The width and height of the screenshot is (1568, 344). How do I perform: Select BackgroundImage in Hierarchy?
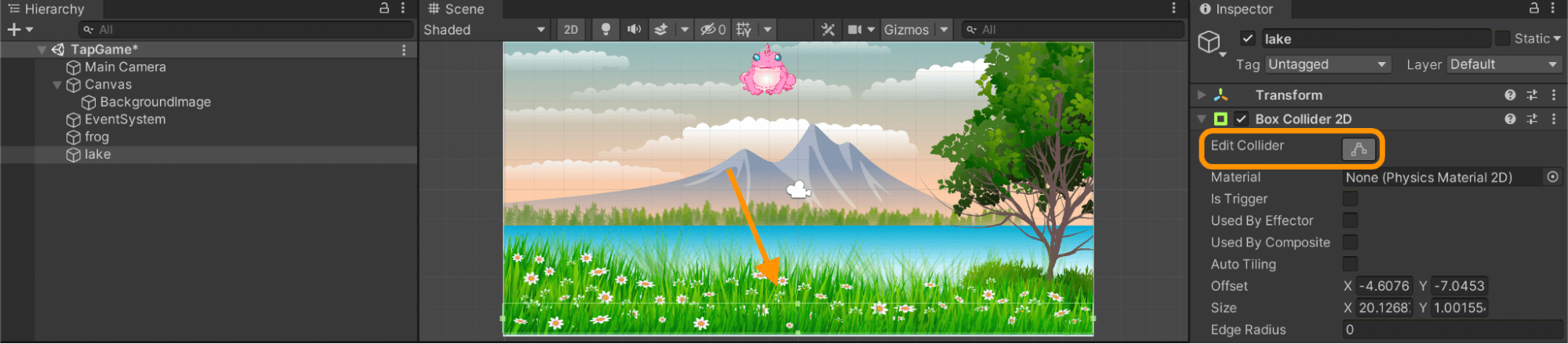[155, 102]
